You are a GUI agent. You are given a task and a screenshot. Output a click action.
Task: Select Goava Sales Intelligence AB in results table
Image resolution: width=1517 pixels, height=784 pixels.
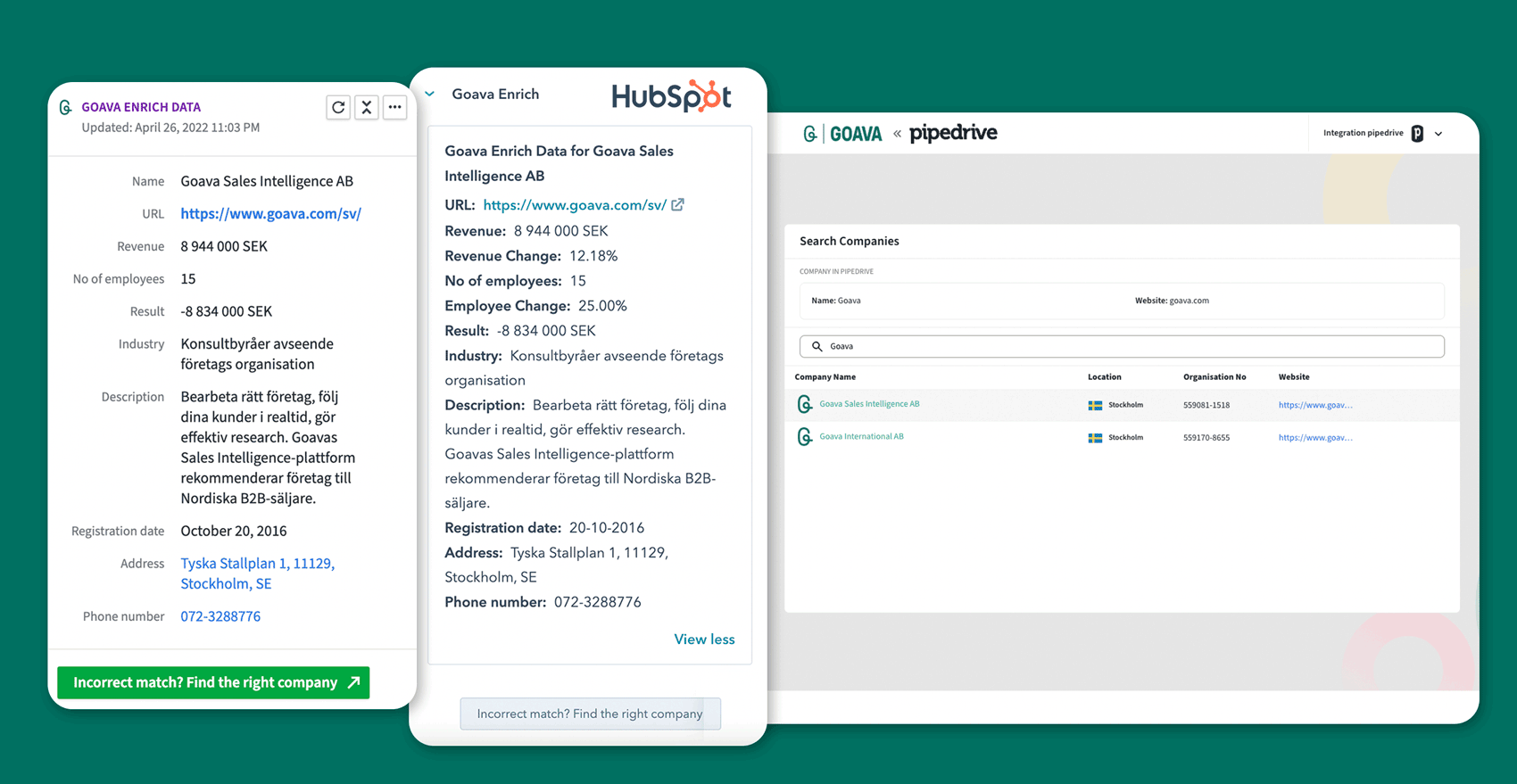tap(869, 404)
